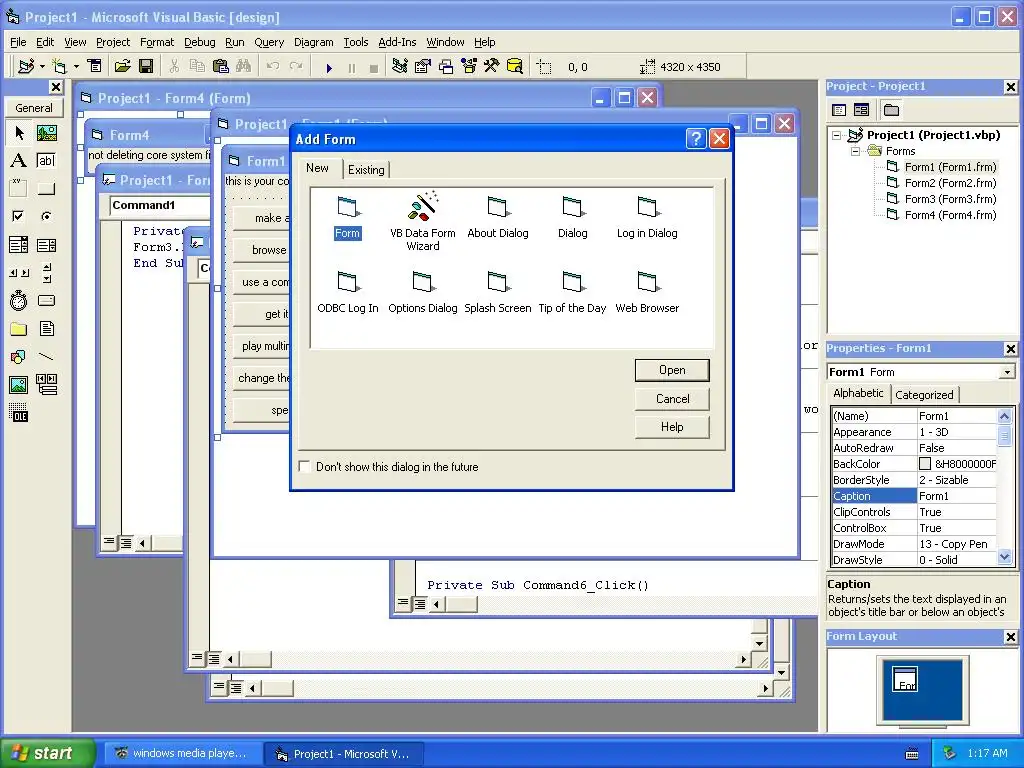
Task: Click the BorderStyle property row
Action: pyautogui.click(x=914, y=480)
